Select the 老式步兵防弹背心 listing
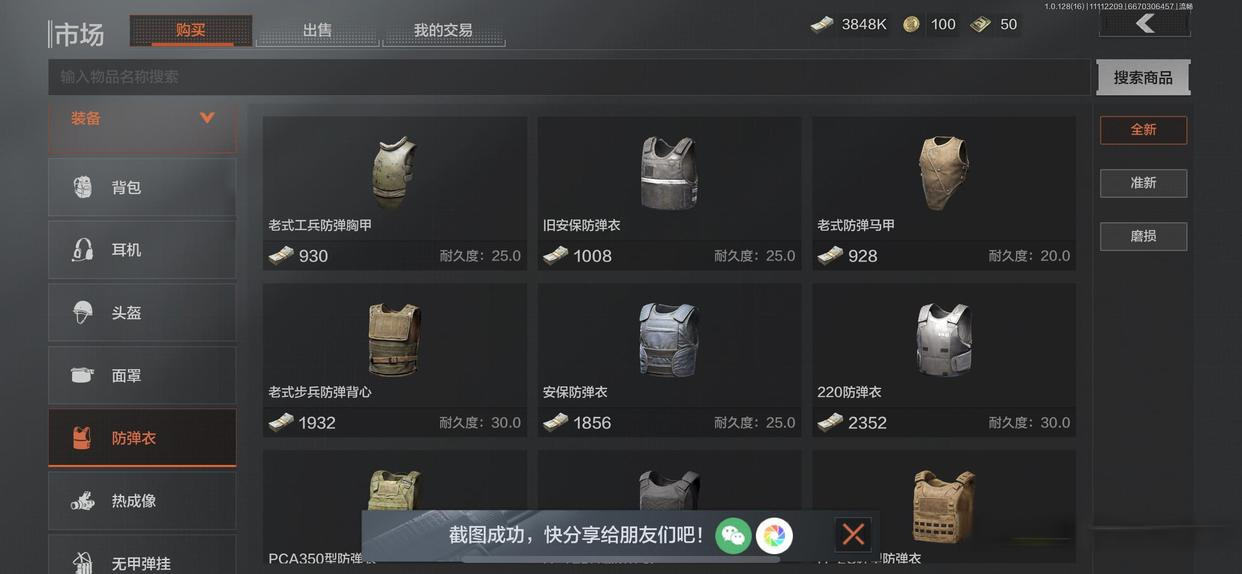This screenshot has width=1242, height=574. coord(395,360)
